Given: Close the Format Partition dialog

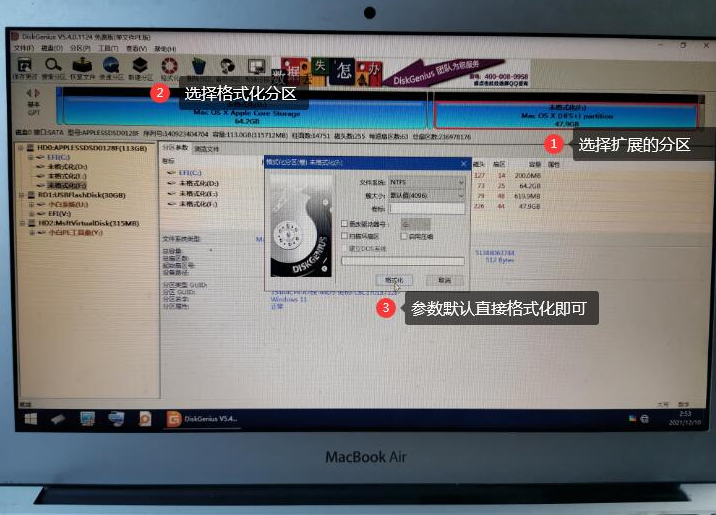Looking at the screenshot, I should point(463,163).
